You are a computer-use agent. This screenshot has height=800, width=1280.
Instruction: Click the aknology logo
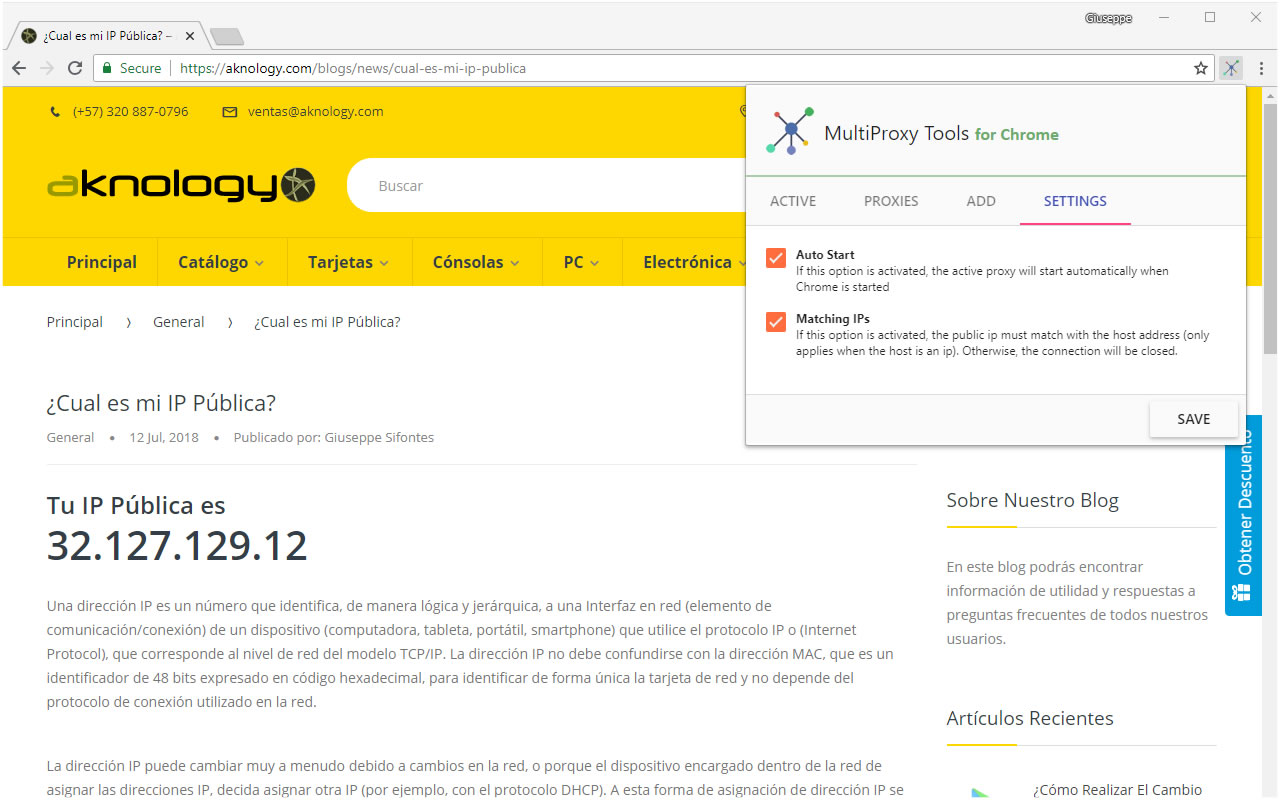coord(181,185)
